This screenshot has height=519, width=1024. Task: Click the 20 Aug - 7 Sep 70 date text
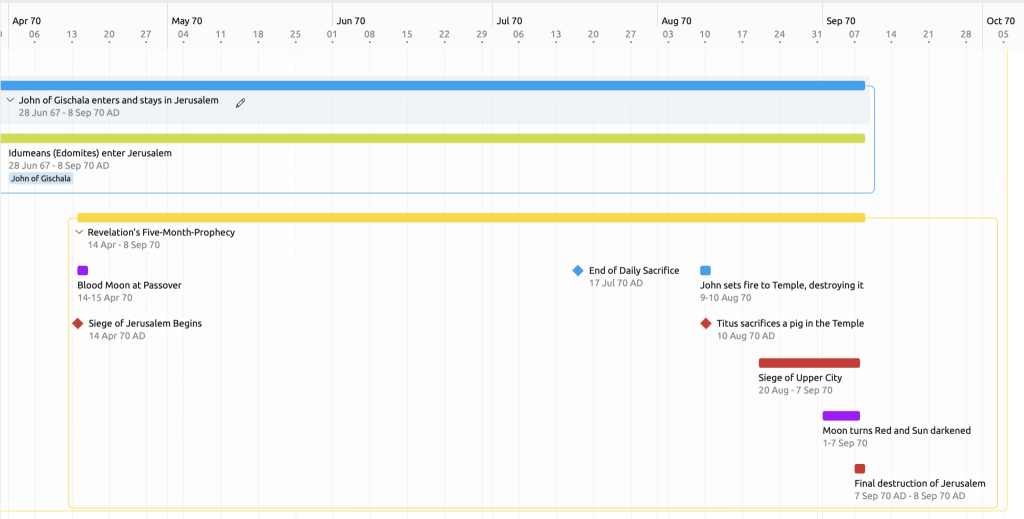point(795,390)
